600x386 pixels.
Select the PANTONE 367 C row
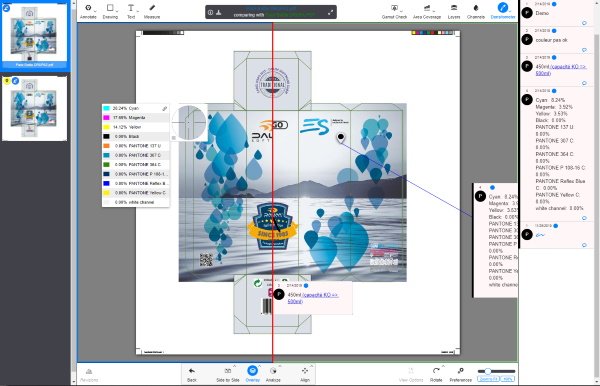pyautogui.click(x=136, y=155)
